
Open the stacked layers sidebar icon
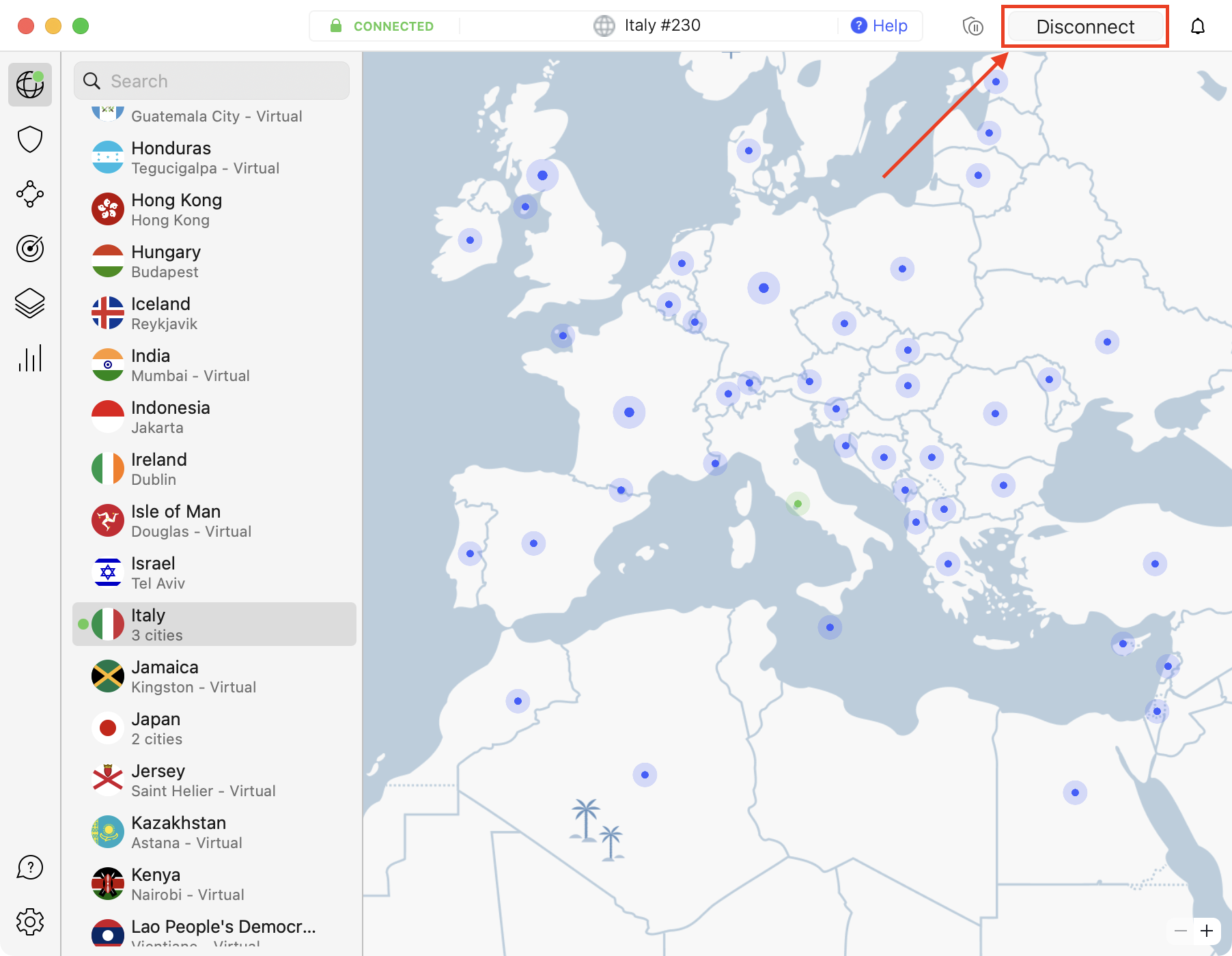coord(30,303)
